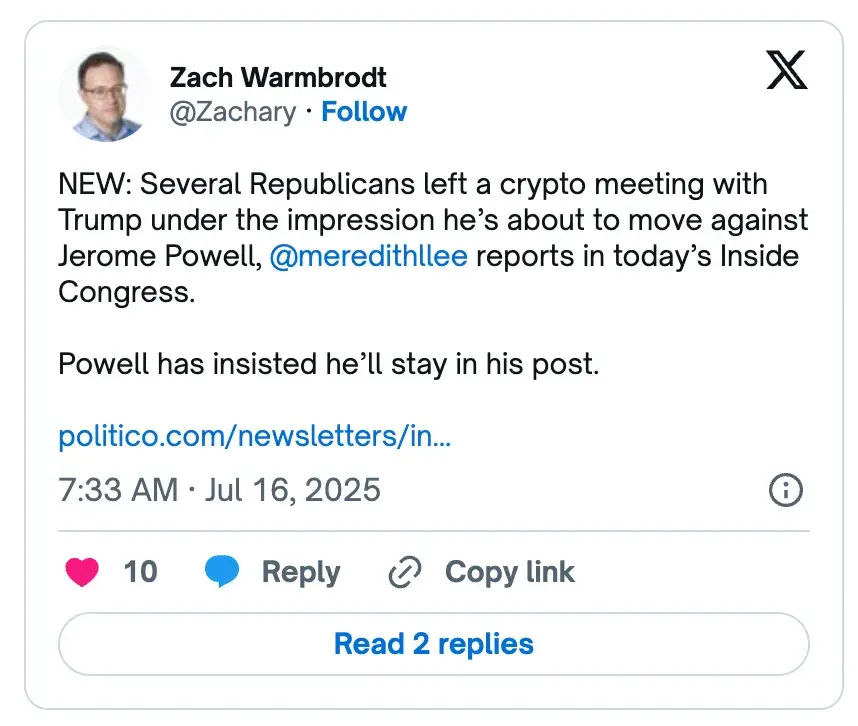Open the tweet info circle icon
The height and width of the screenshot is (726, 858).
point(786,490)
